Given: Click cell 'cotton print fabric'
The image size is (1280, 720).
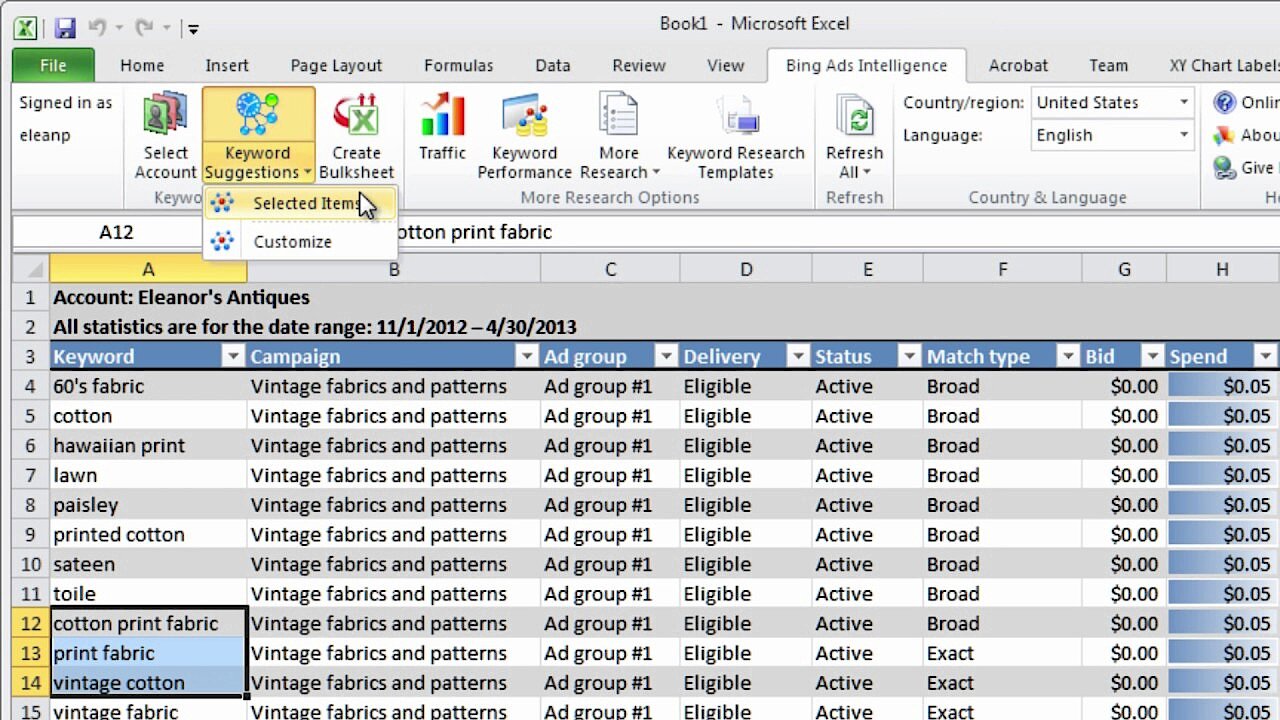Looking at the screenshot, I should [x=148, y=623].
